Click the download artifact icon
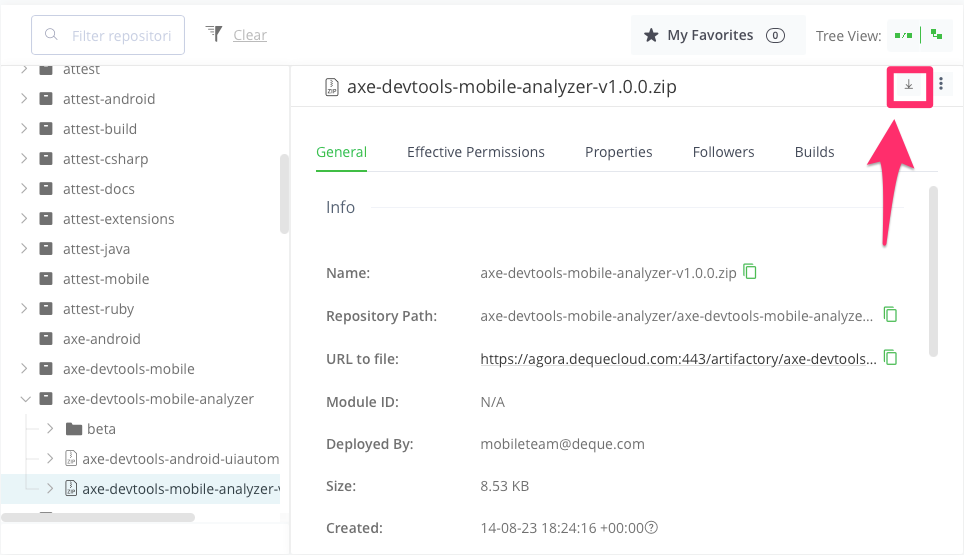The image size is (964, 555). coord(909,86)
